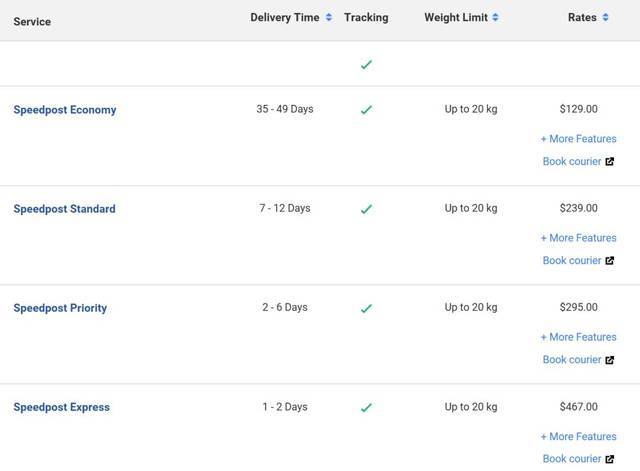The height and width of the screenshot is (471, 640).
Task: Click the Service column header
Action: pyautogui.click(x=32, y=21)
